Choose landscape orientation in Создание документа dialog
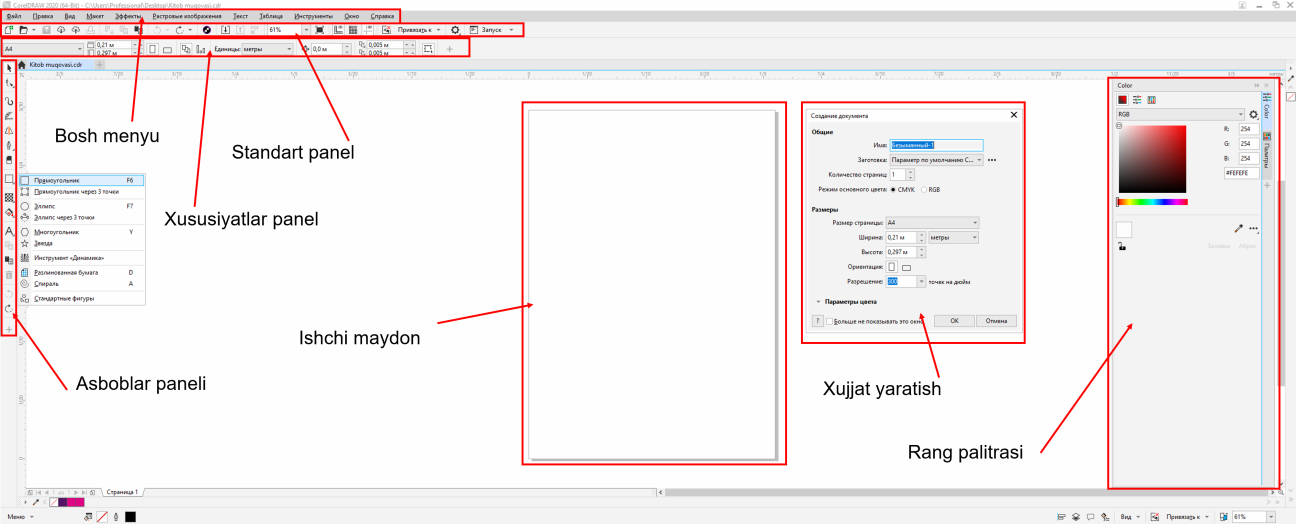 [907, 267]
